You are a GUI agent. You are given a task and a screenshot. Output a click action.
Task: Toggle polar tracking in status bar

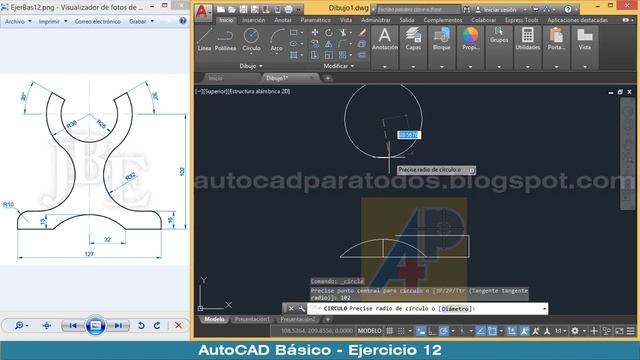point(443,331)
